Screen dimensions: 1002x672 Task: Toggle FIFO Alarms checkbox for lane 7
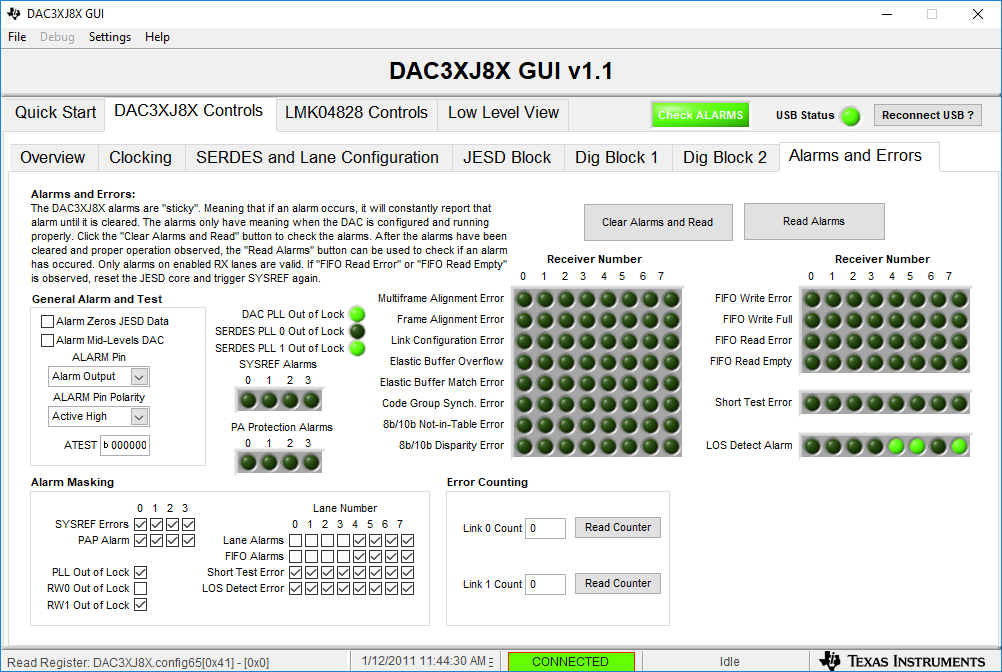[407, 556]
